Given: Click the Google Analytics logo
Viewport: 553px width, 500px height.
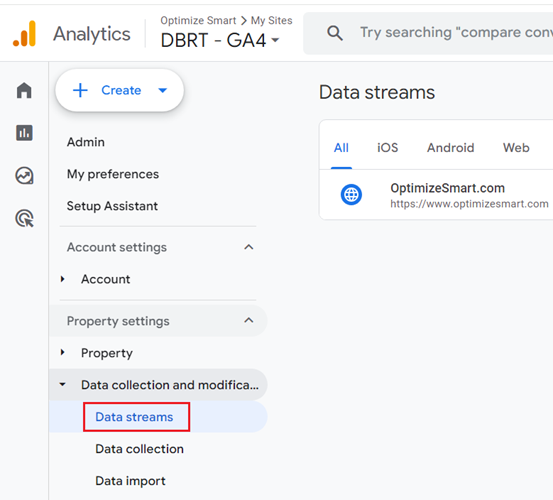Looking at the screenshot, I should pos(24,33).
